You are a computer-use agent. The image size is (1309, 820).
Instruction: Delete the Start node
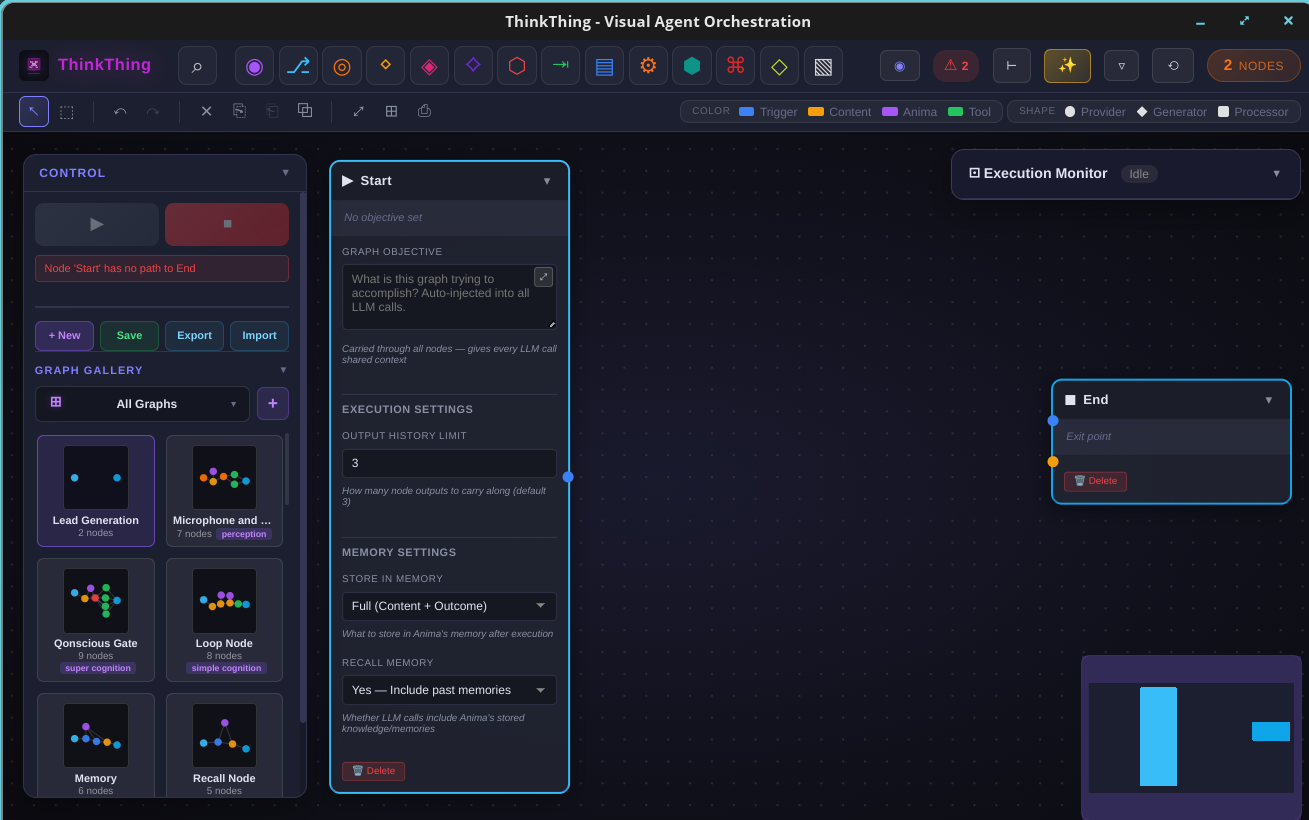(373, 771)
